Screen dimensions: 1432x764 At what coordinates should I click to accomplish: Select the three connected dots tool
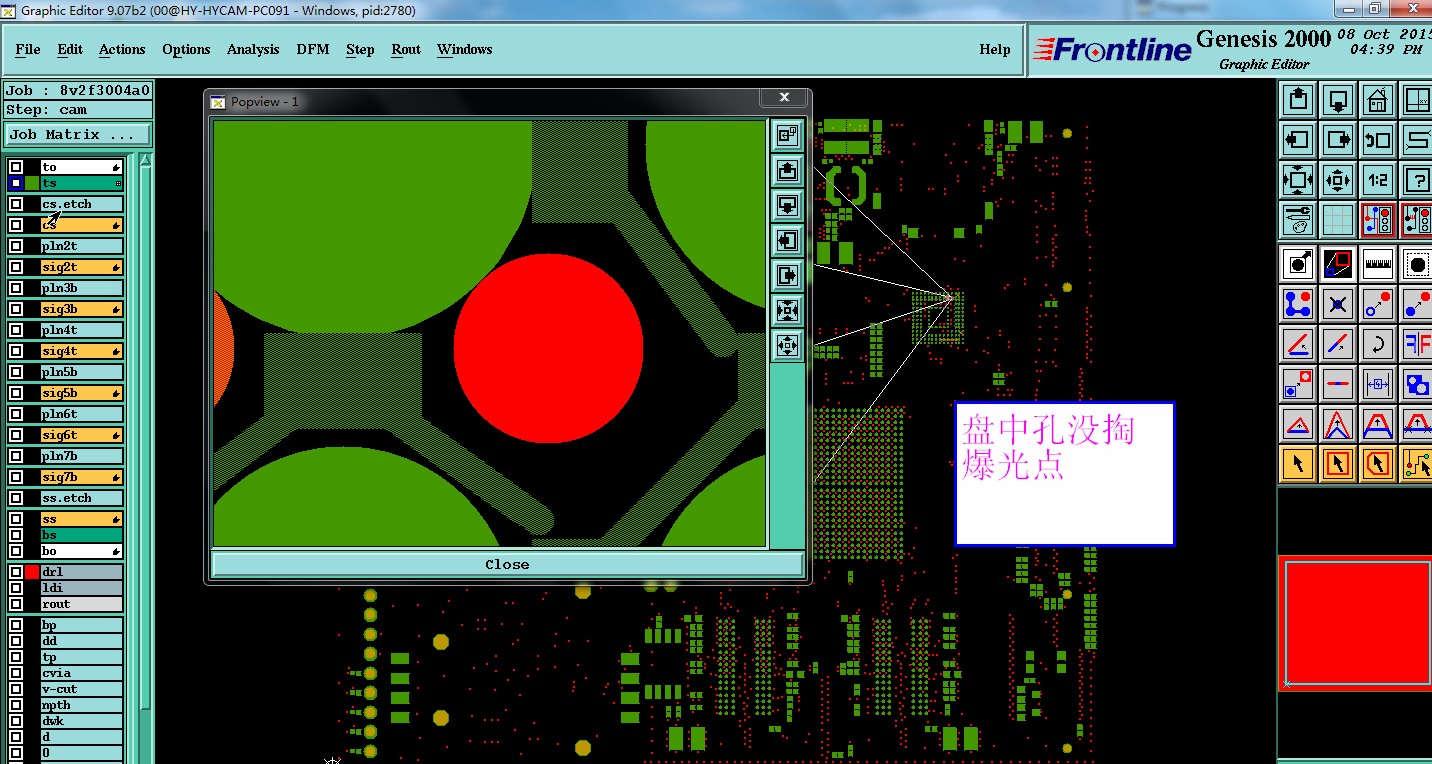[1298, 304]
